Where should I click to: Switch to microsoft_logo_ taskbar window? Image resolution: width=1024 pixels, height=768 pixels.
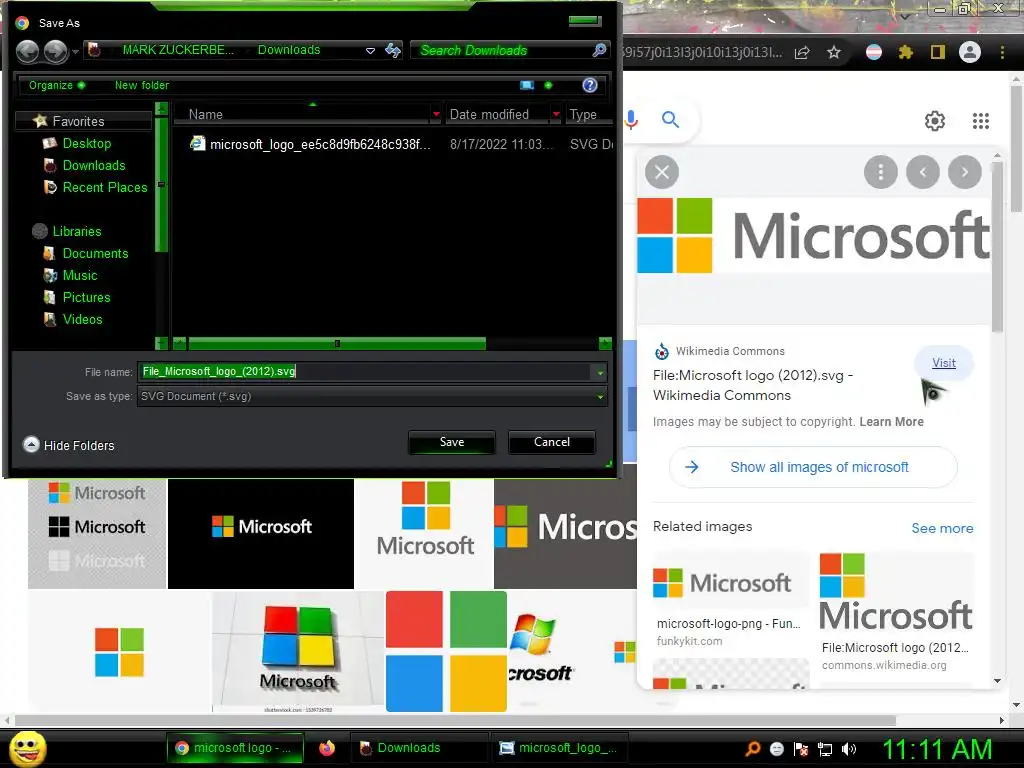click(x=558, y=748)
